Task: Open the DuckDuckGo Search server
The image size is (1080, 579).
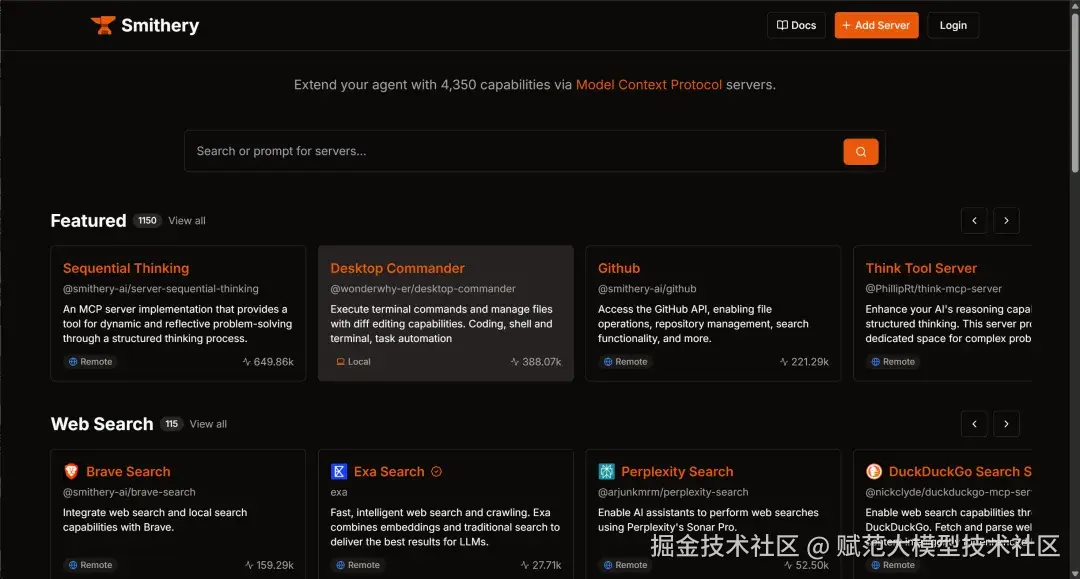Action: 960,472
